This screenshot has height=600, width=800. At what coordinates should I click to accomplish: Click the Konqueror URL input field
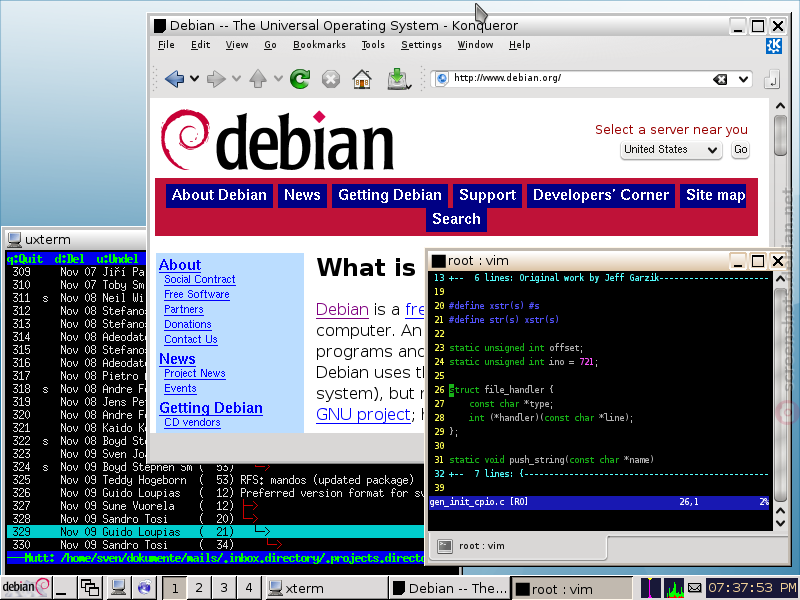coord(580,79)
